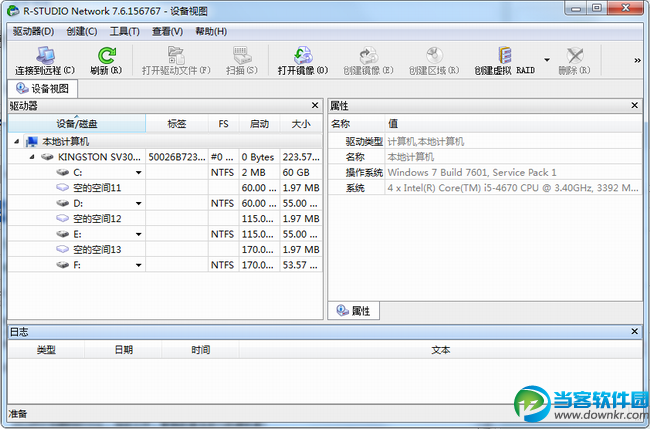
Task: Click the 名称 column header in properties
Action: coord(357,124)
